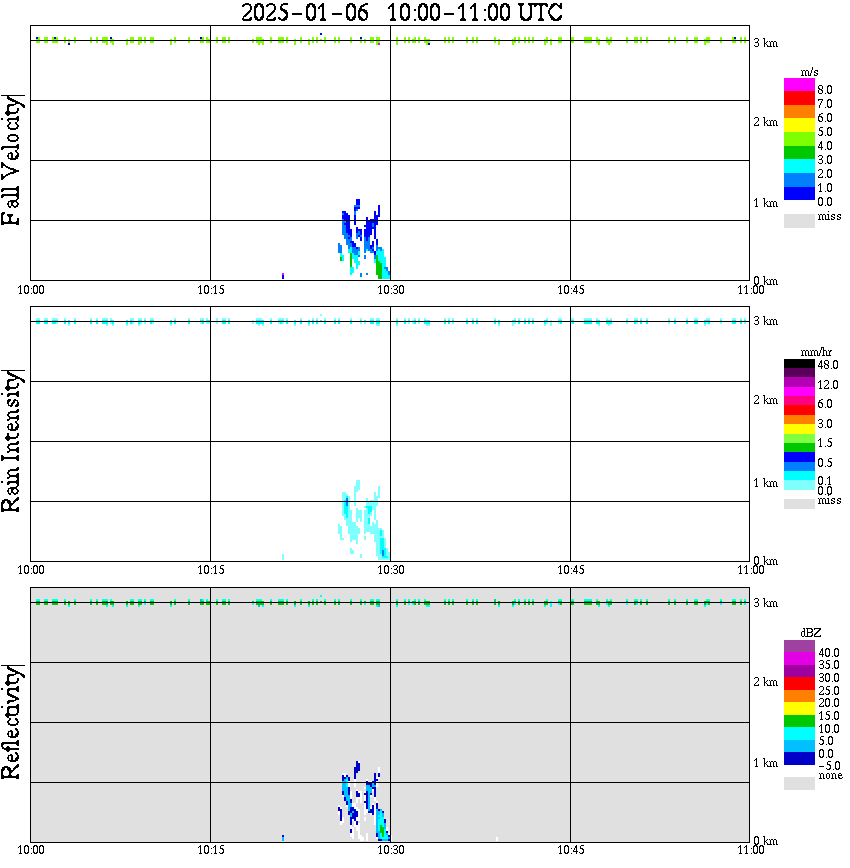Screen dimensions: 850x868
Task: Pick the yellow swatch in the dBZ legend
Action: [x=799, y=709]
